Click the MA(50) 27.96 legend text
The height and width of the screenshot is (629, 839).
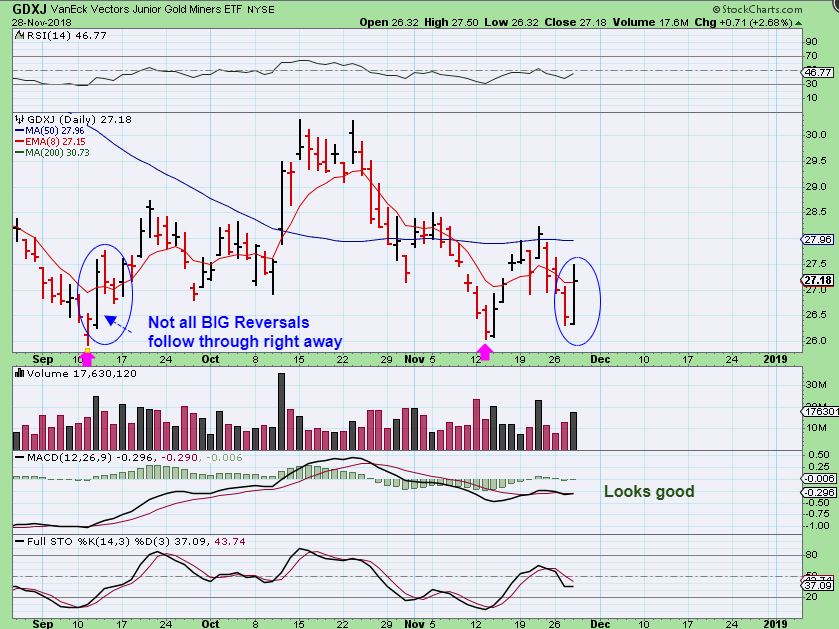click(x=55, y=131)
